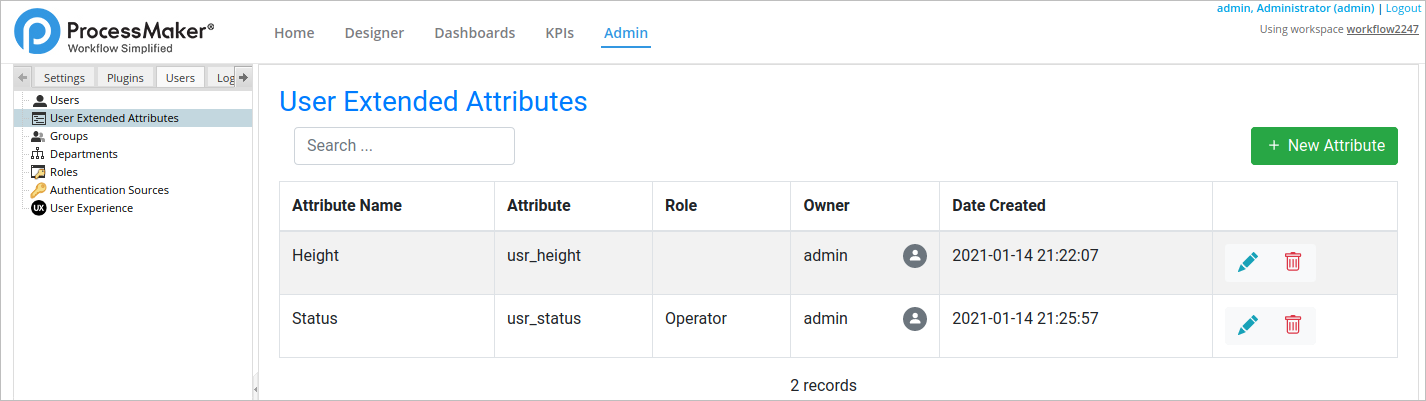Screen dimensions: 1426x401
Task: Click the Logout link
Action: click(x=1403, y=8)
